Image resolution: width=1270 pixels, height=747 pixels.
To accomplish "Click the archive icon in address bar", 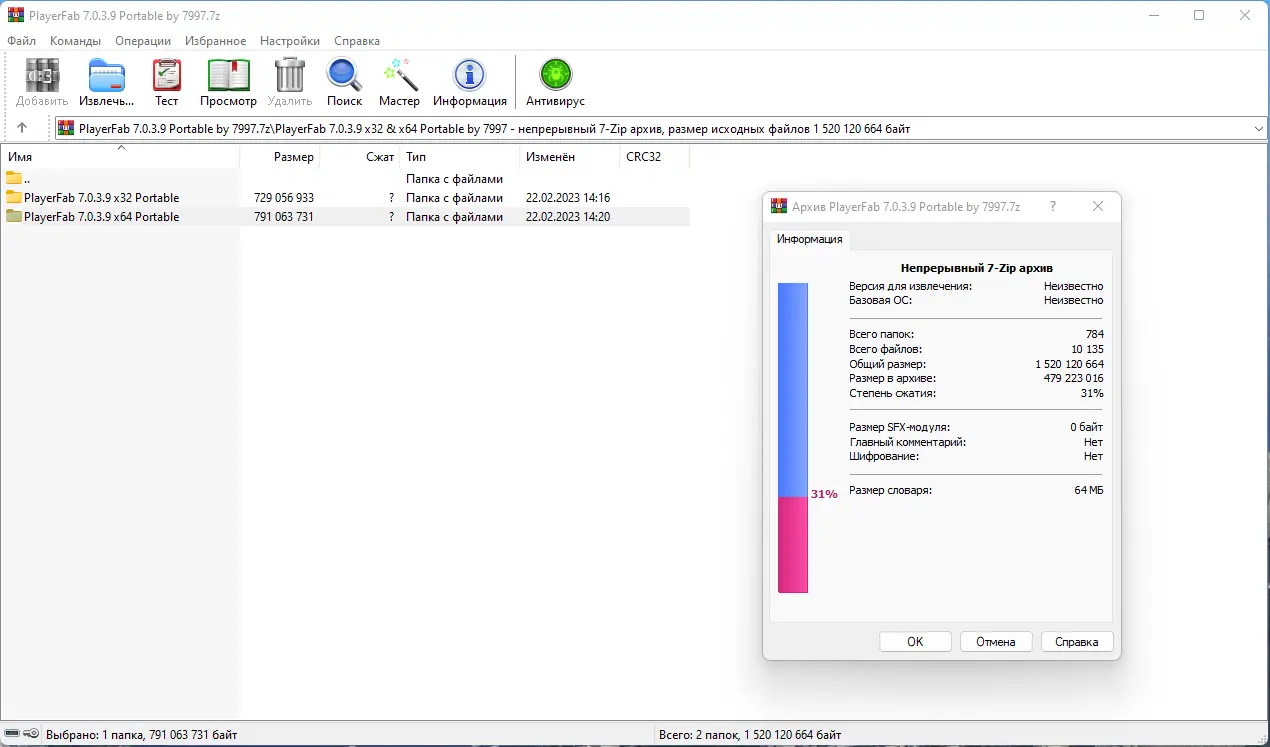I will pos(66,128).
